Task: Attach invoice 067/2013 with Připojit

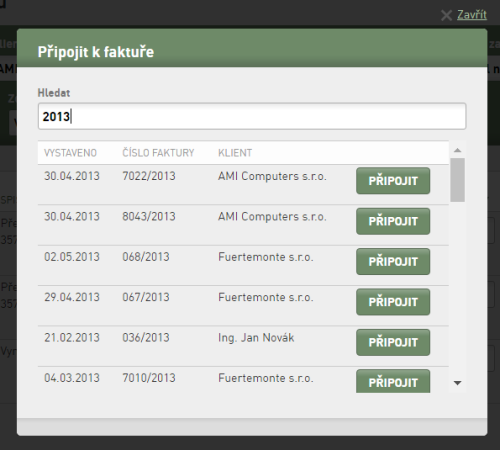Action: click(393, 302)
